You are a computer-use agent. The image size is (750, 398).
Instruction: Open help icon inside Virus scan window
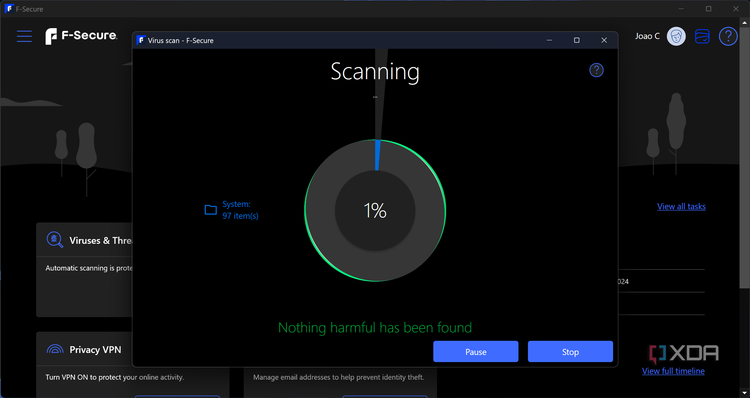point(596,70)
